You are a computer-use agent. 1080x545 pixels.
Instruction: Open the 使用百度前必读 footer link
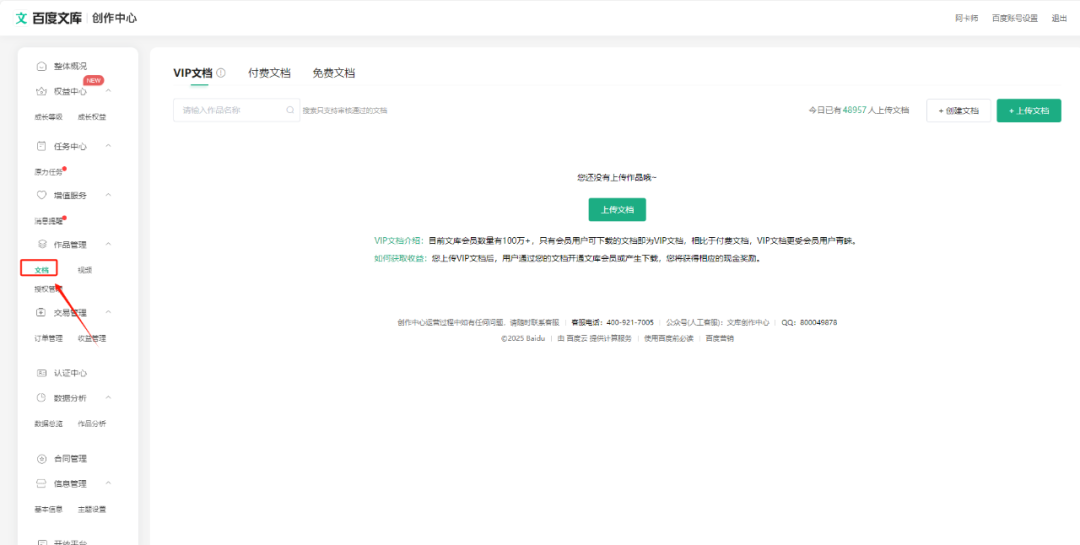coord(667,338)
